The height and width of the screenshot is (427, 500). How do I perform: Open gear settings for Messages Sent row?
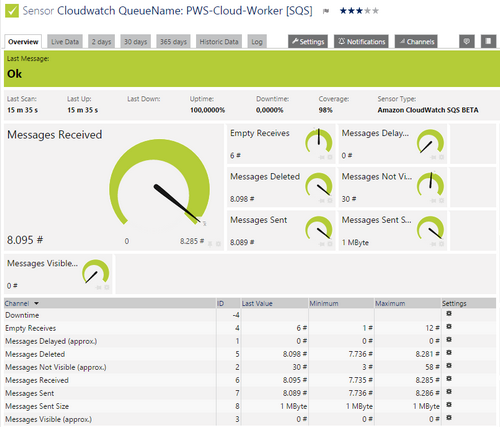(x=449, y=392)
